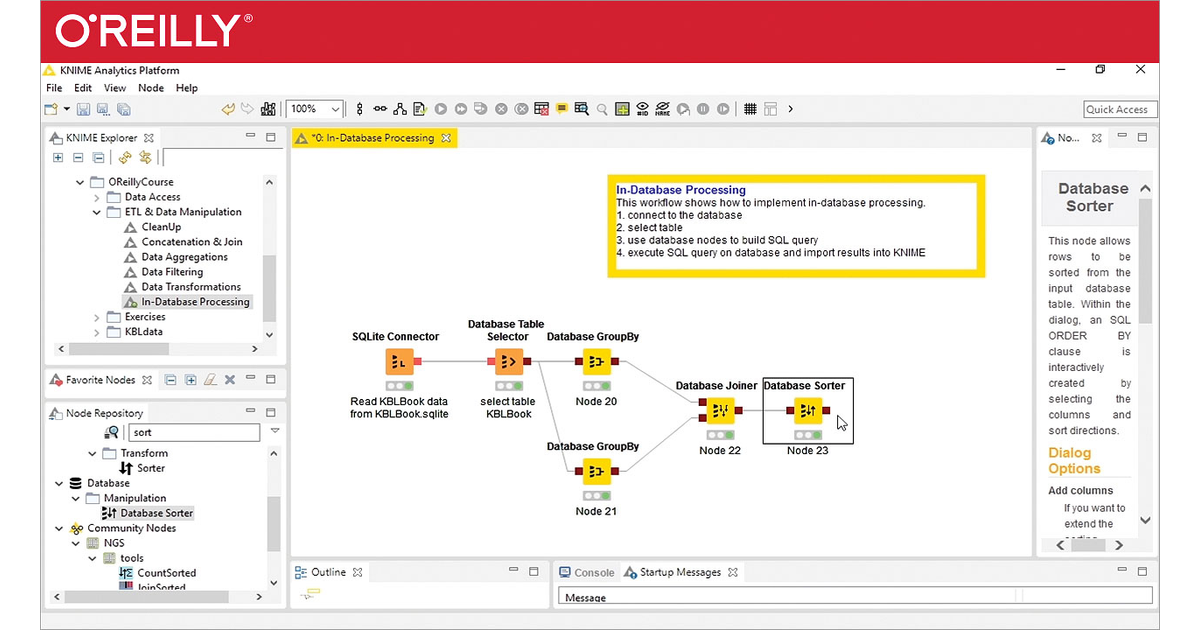Viewport: 1200px width, 630px height.
Task: Select the Database Joiner node icon
Action: [x=721, y=411]
